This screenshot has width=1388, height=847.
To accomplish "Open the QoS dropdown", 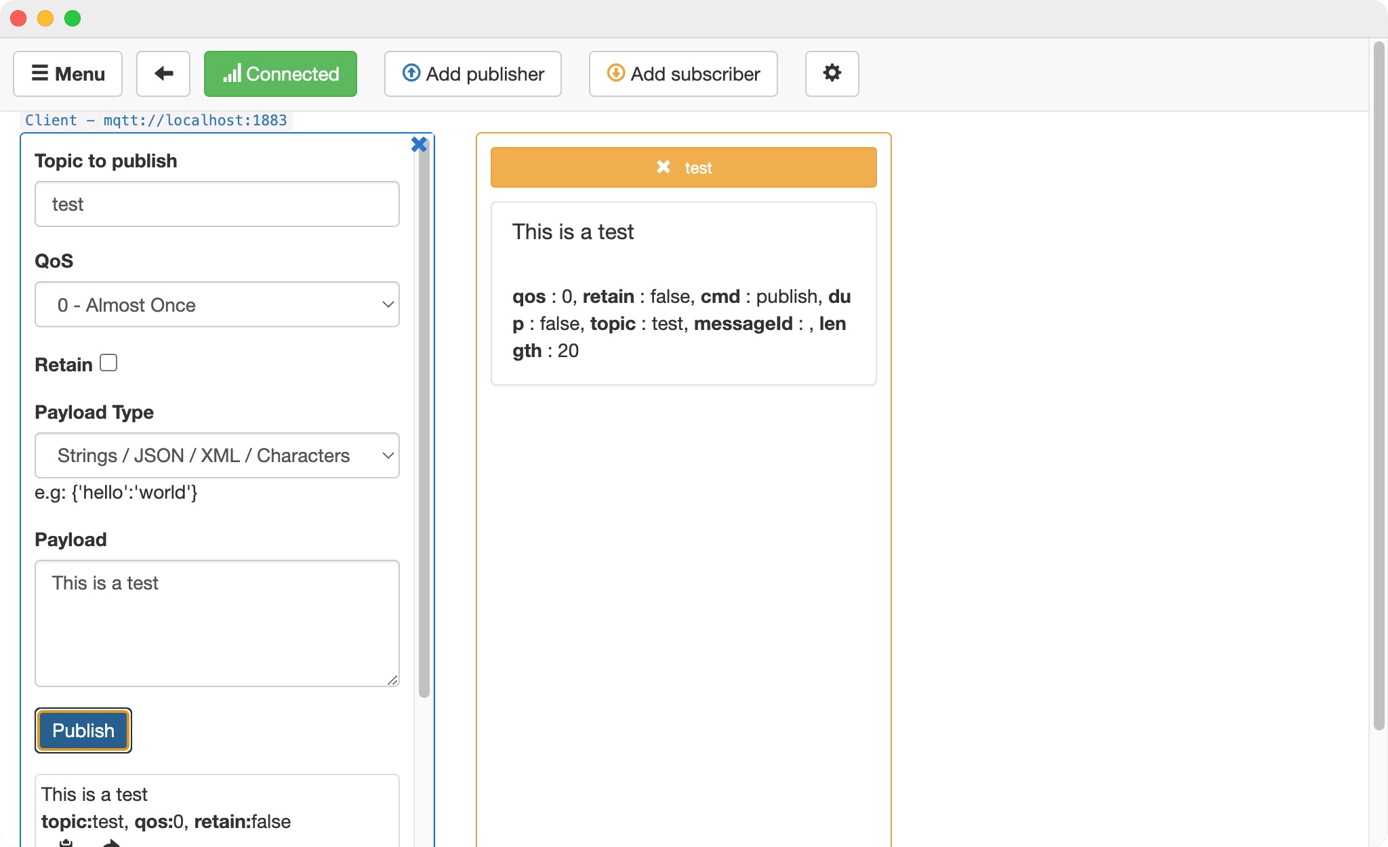I will [217, 305].
